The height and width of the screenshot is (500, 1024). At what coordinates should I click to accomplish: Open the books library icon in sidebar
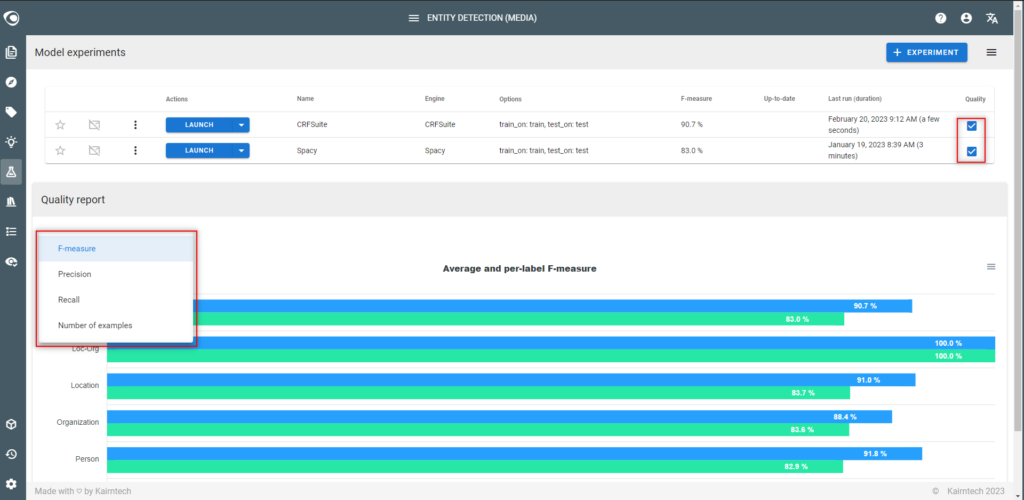click(11, 202)
